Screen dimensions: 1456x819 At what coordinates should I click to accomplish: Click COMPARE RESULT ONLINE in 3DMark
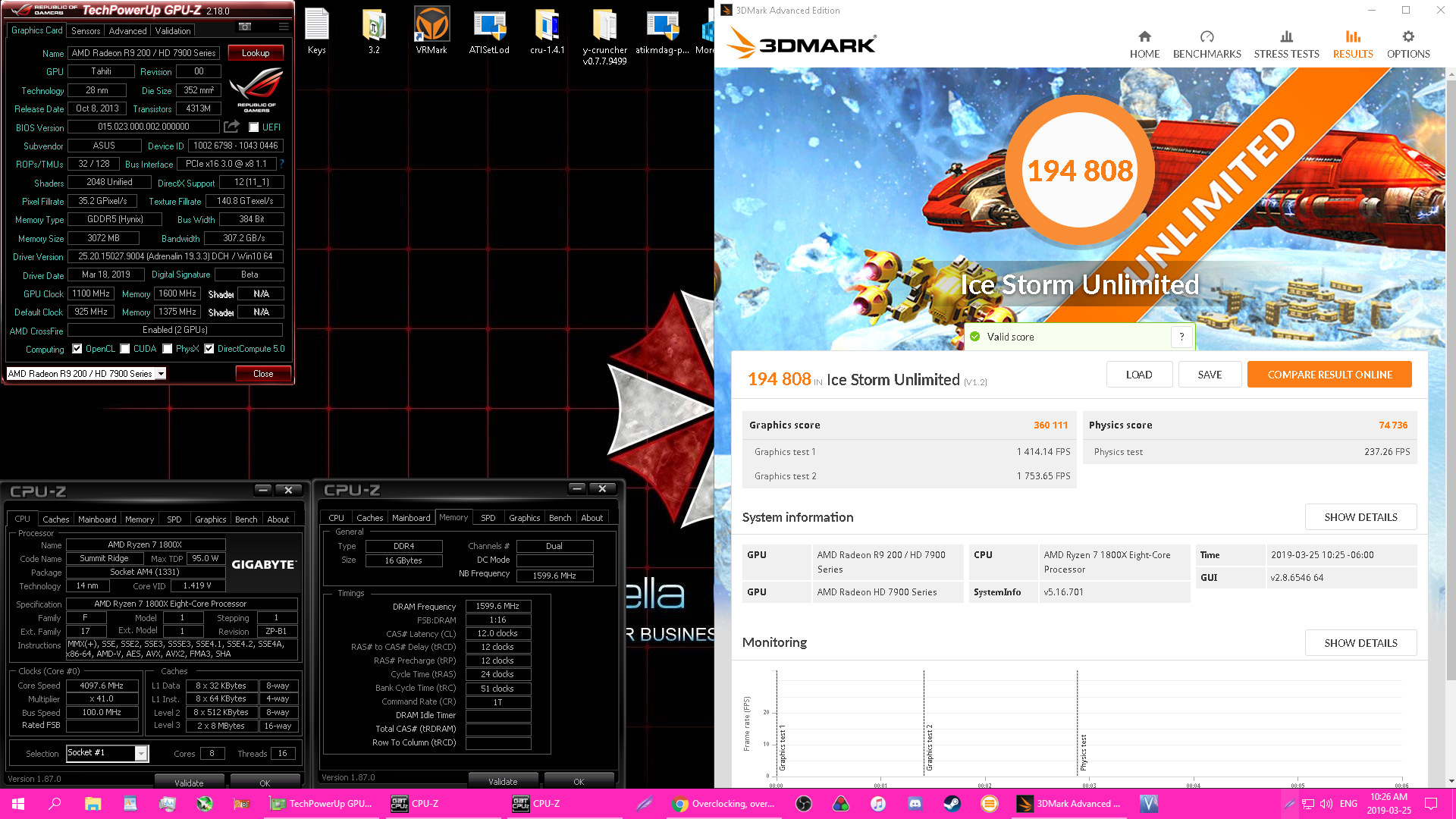coord(1329,375)
